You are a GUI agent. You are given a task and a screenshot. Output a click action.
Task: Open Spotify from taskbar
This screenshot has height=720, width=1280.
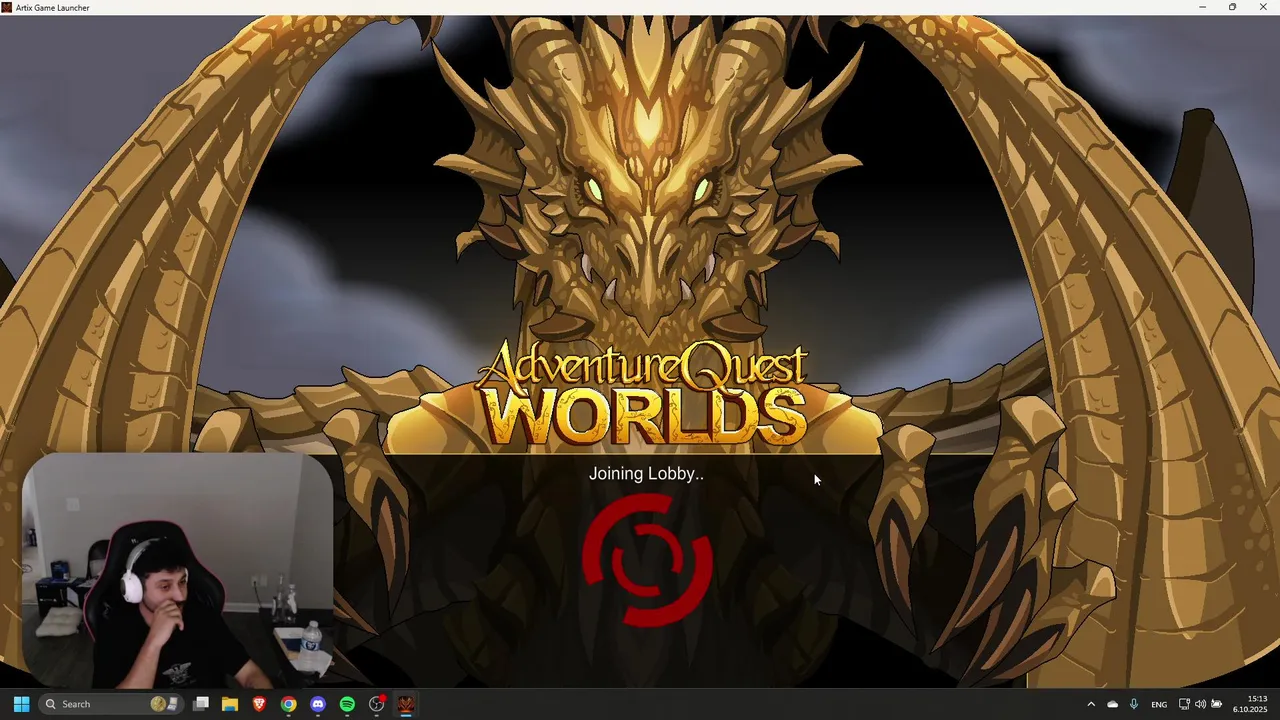coord(347,704)
